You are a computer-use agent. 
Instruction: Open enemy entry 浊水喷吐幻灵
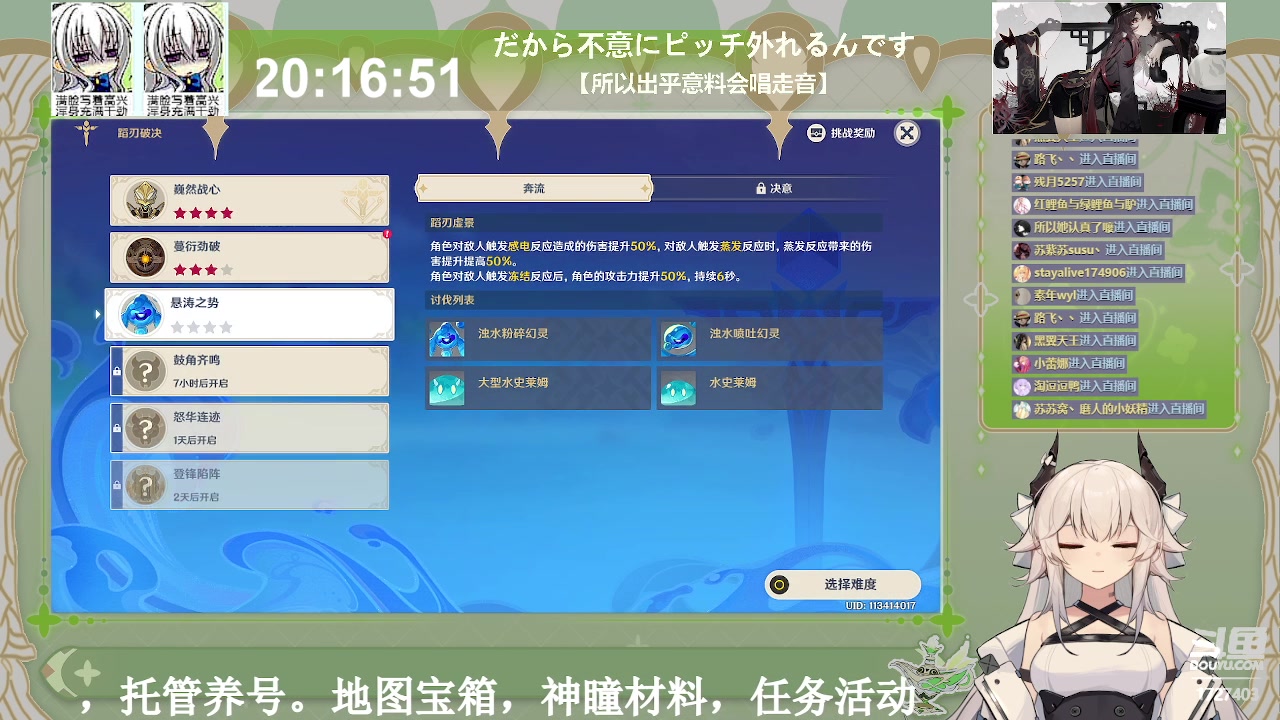pyautogui.click(x=770, y=339)
